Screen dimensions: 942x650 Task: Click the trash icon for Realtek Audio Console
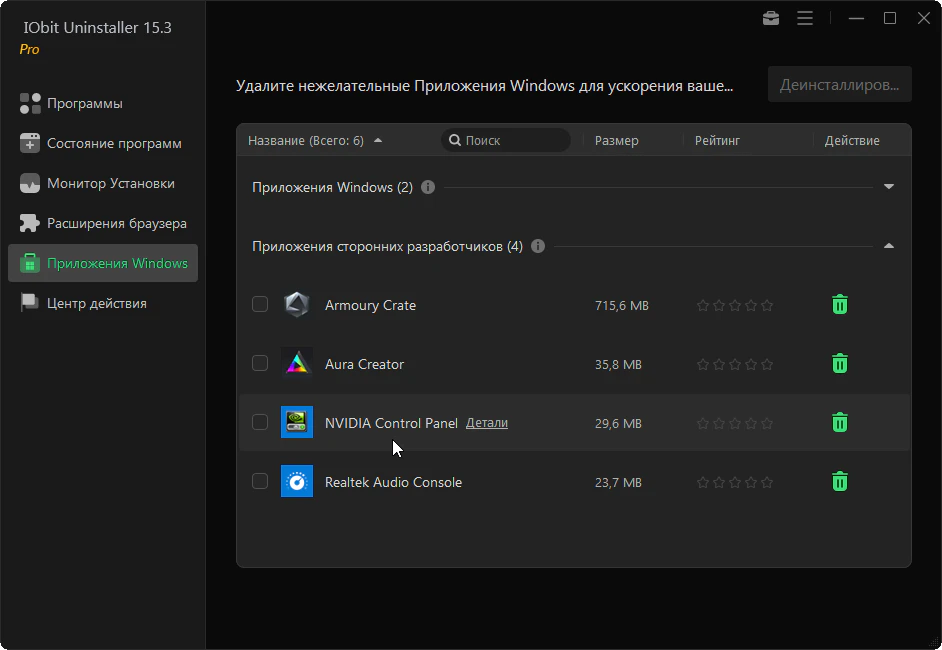click(x=840, y=482)
